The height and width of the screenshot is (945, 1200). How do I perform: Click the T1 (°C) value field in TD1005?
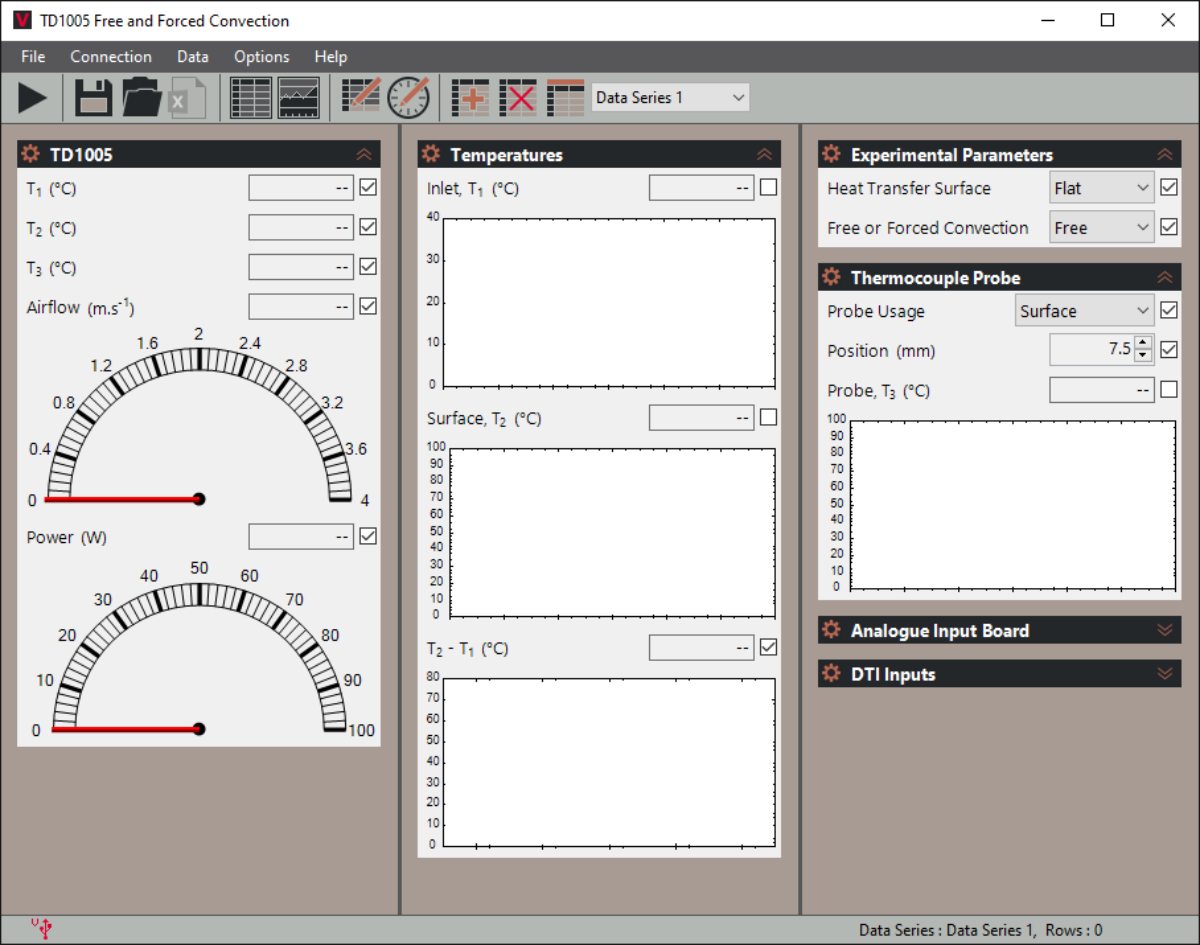click(301, 188)
